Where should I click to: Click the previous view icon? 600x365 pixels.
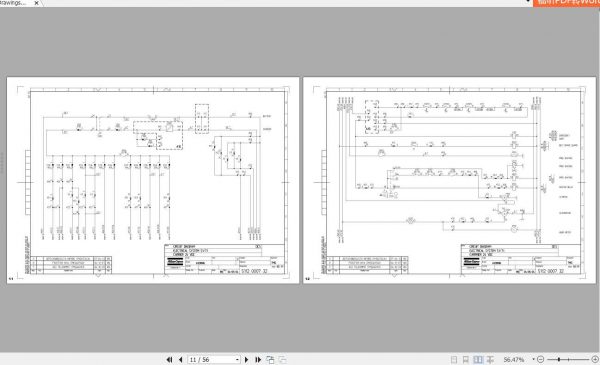tap(270, 360)
